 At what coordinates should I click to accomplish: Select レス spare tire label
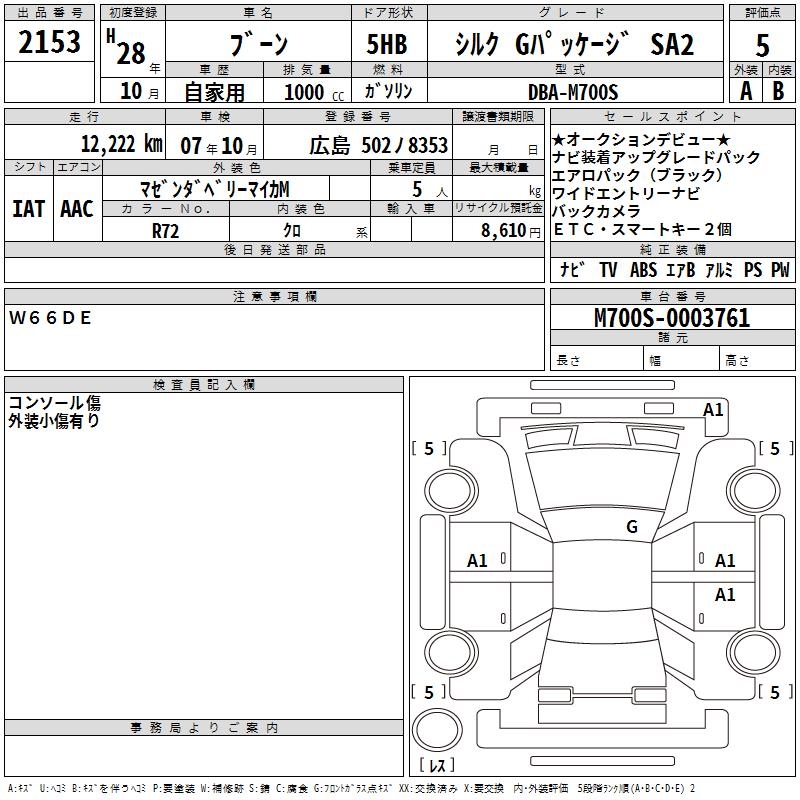[x=437, y=764]
